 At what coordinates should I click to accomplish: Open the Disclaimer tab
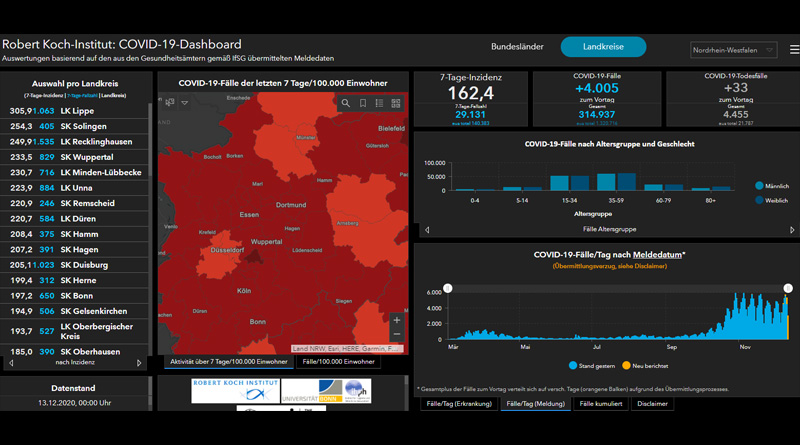tap(652, 404)
